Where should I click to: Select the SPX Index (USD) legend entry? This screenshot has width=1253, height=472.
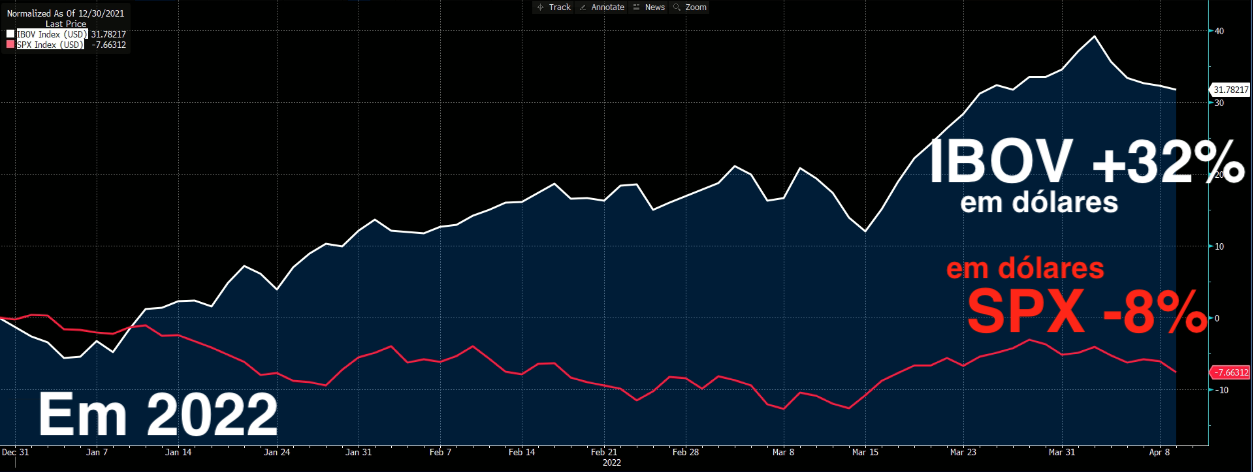pyautogui.click(x=50, y=44)
